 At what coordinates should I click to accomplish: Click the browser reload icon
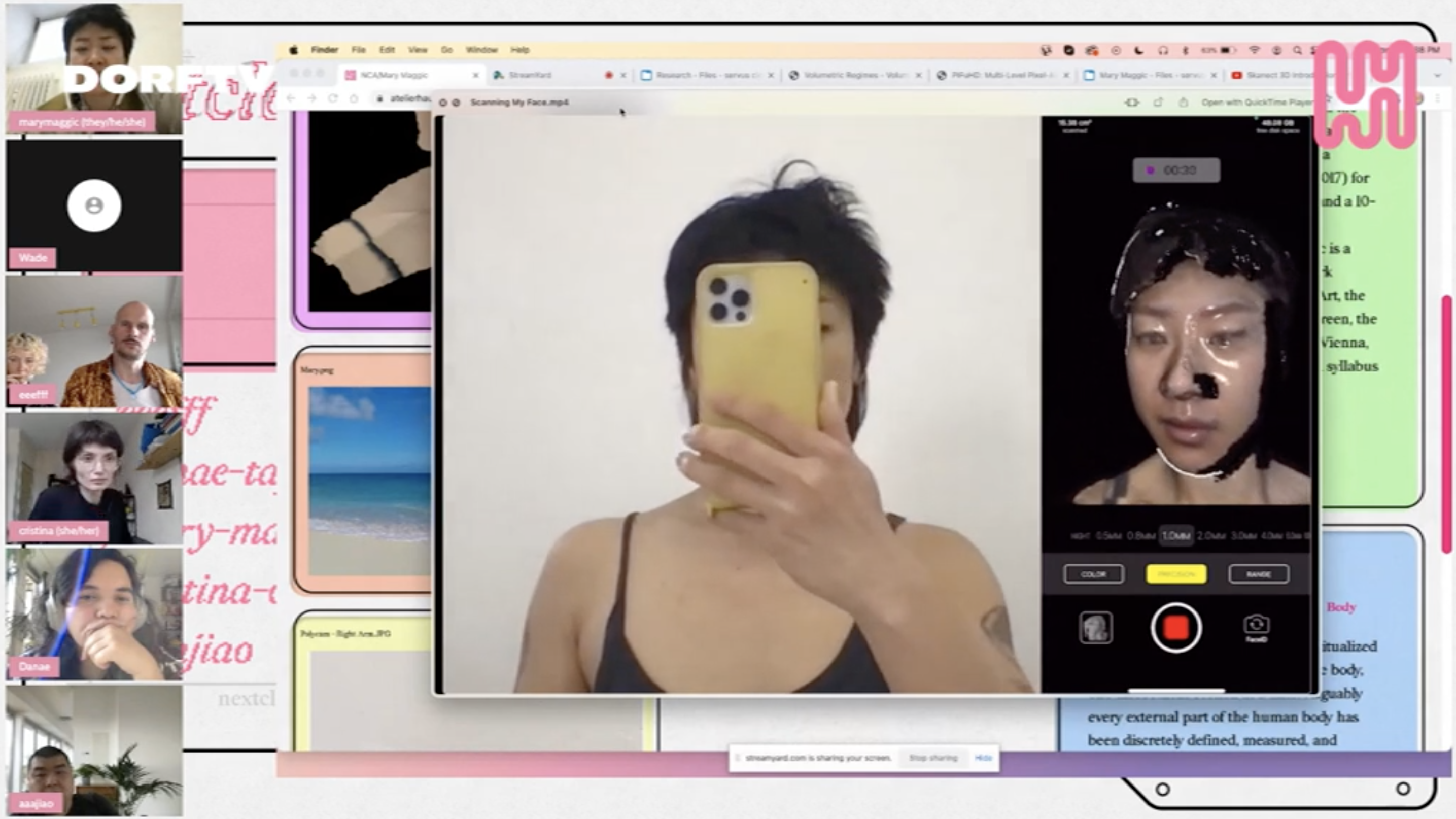click(333, 98)
